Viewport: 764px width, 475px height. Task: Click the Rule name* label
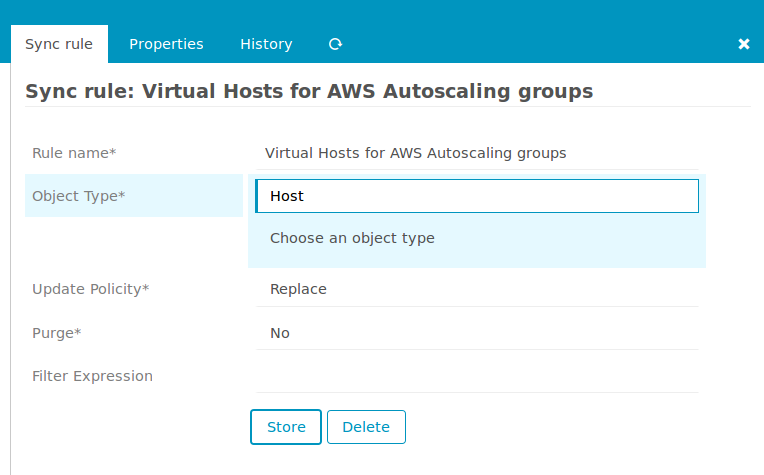pyautogui.click(x=74, y=153)
